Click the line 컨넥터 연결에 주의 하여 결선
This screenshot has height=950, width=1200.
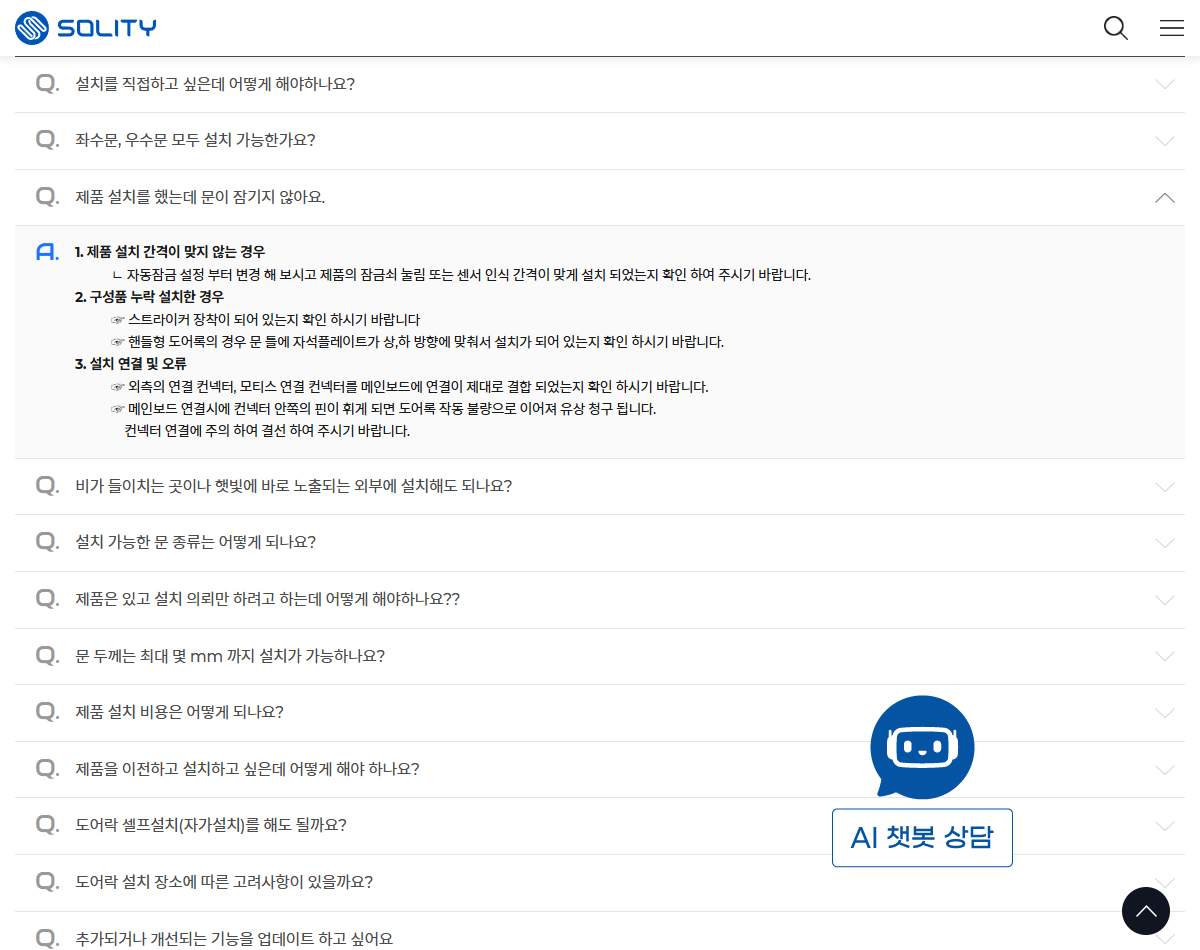pos(267,431)
